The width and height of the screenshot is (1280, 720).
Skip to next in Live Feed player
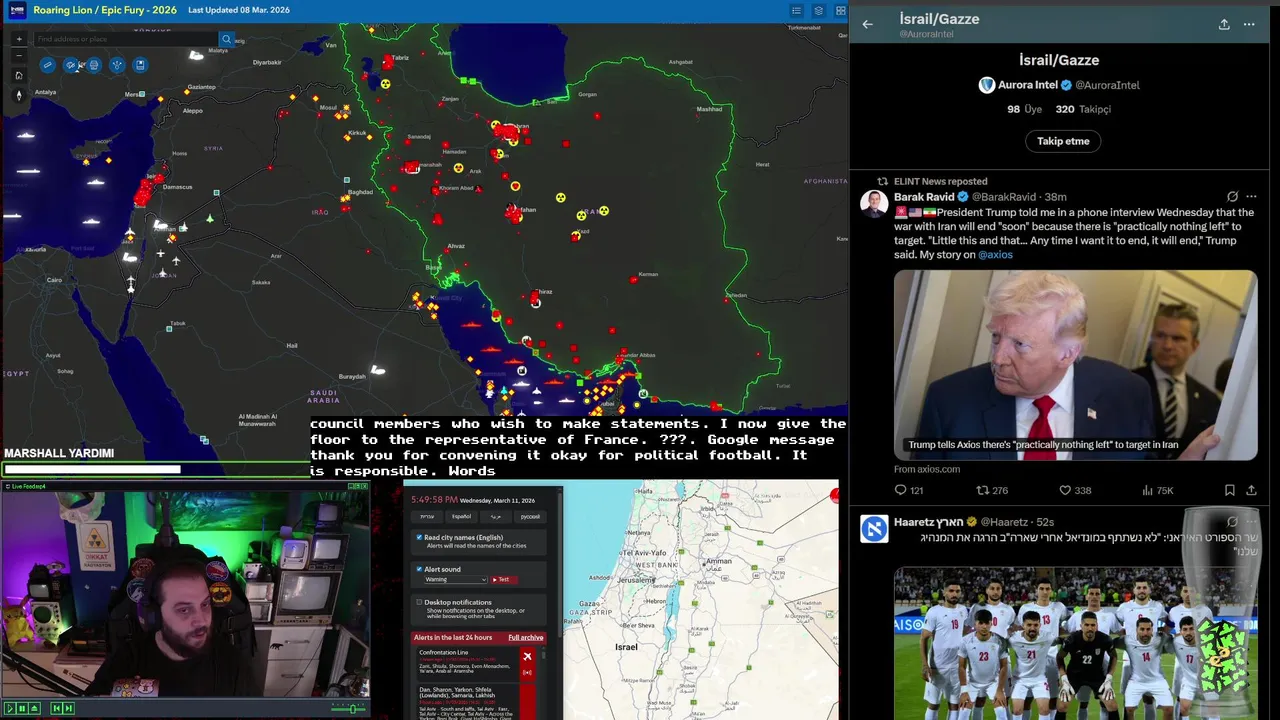point(69,709)
